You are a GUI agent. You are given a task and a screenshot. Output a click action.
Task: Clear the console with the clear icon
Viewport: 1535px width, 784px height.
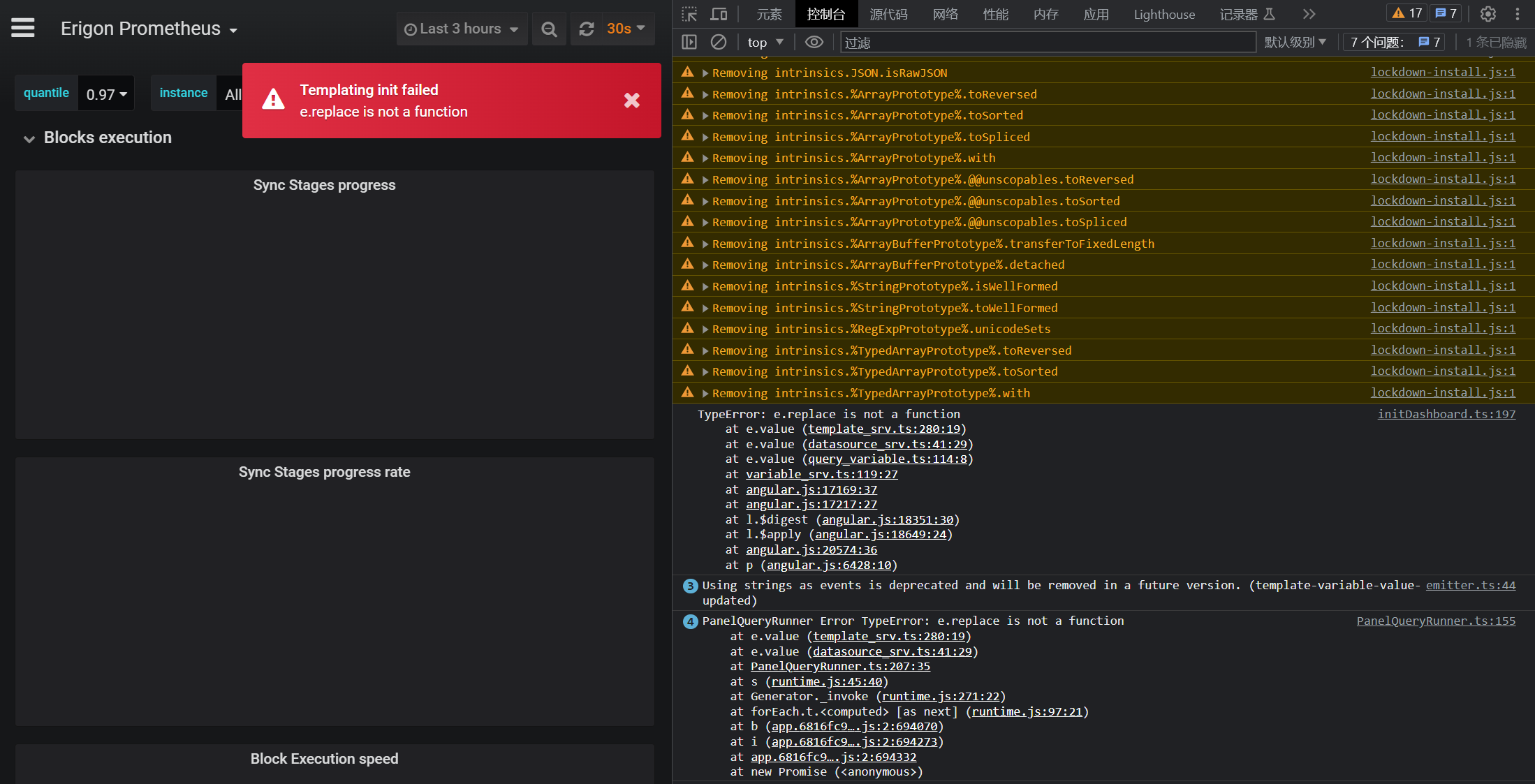point(719,42)
